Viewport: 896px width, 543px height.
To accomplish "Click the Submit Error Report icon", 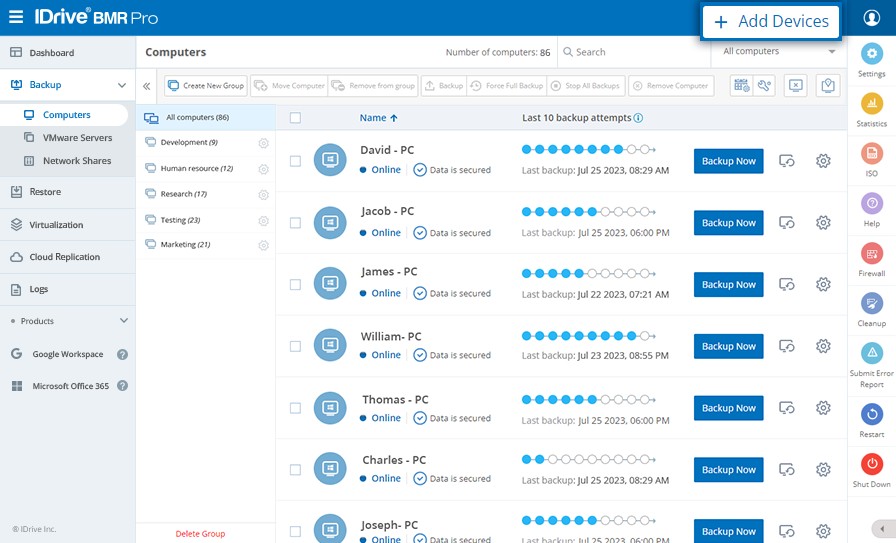I will 871,353.
